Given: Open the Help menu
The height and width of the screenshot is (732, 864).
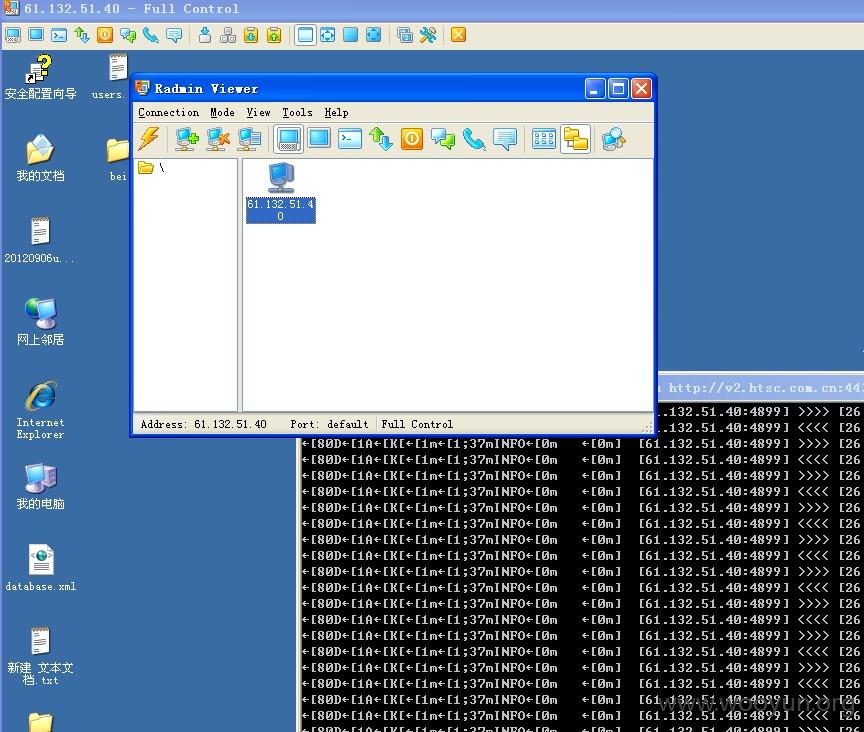Looking at the screenshot, I should coord(336,112).
